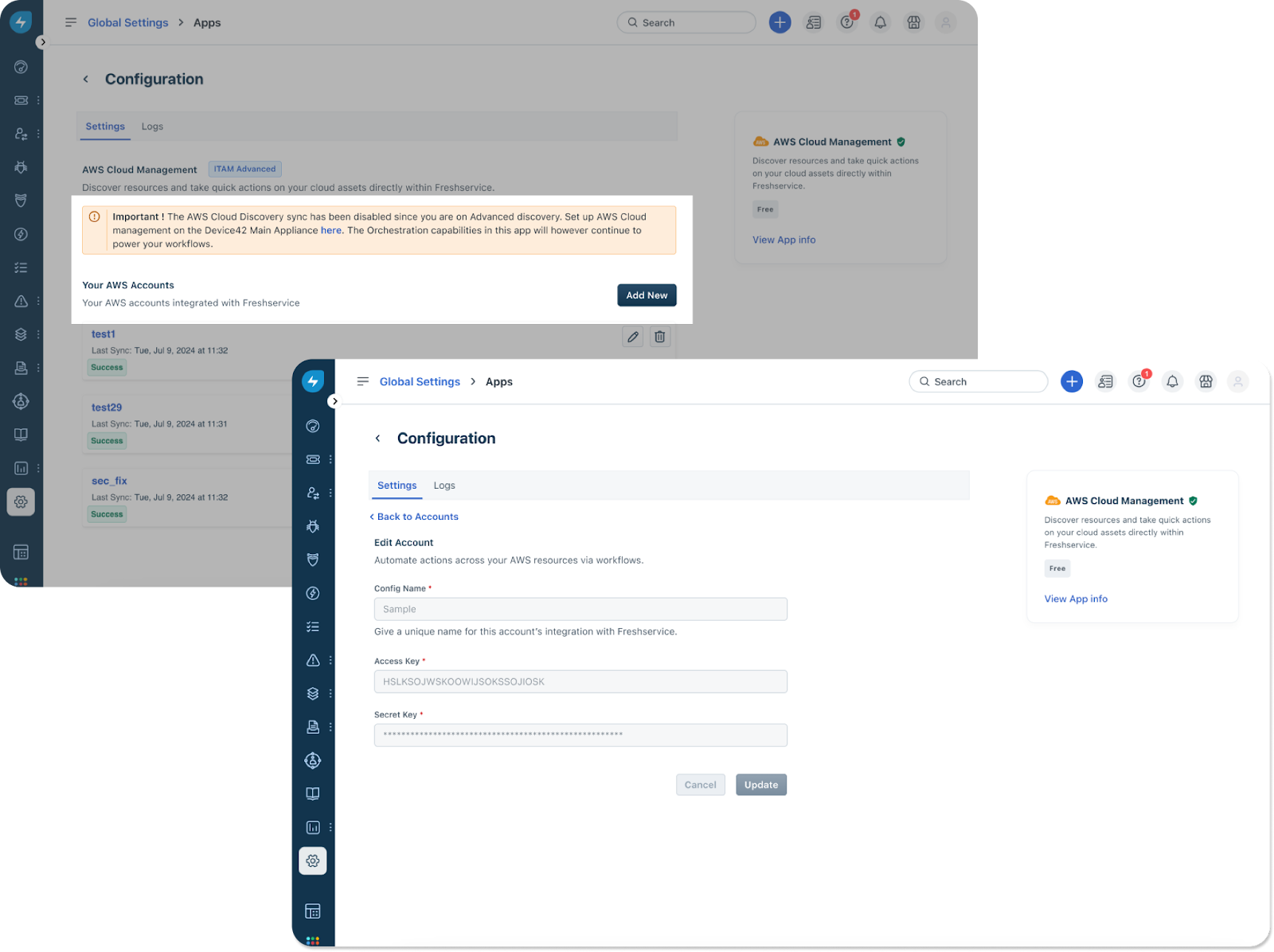
Task: Click the Update button
Action: point(761,785)
